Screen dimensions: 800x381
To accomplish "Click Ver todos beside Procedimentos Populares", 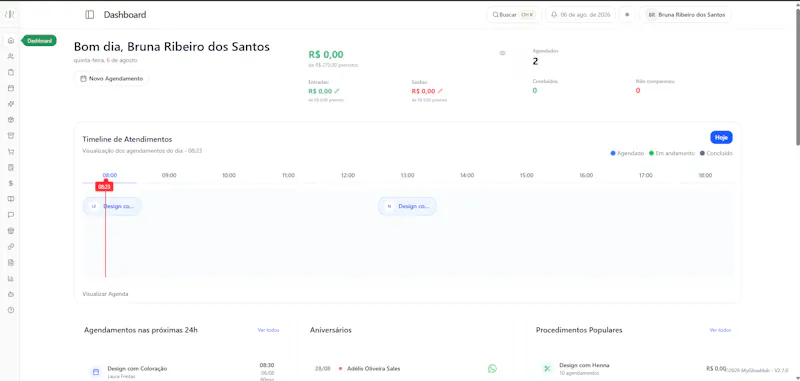I will pos(720,330).
